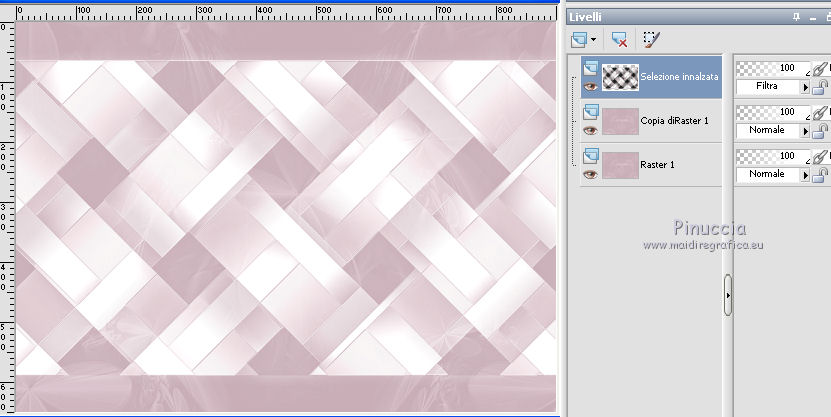Toggle transparency lock of Raster 1 layer
Image resolution: width=831 pixels, height=417 pixels.
click(x=820, y=174)
